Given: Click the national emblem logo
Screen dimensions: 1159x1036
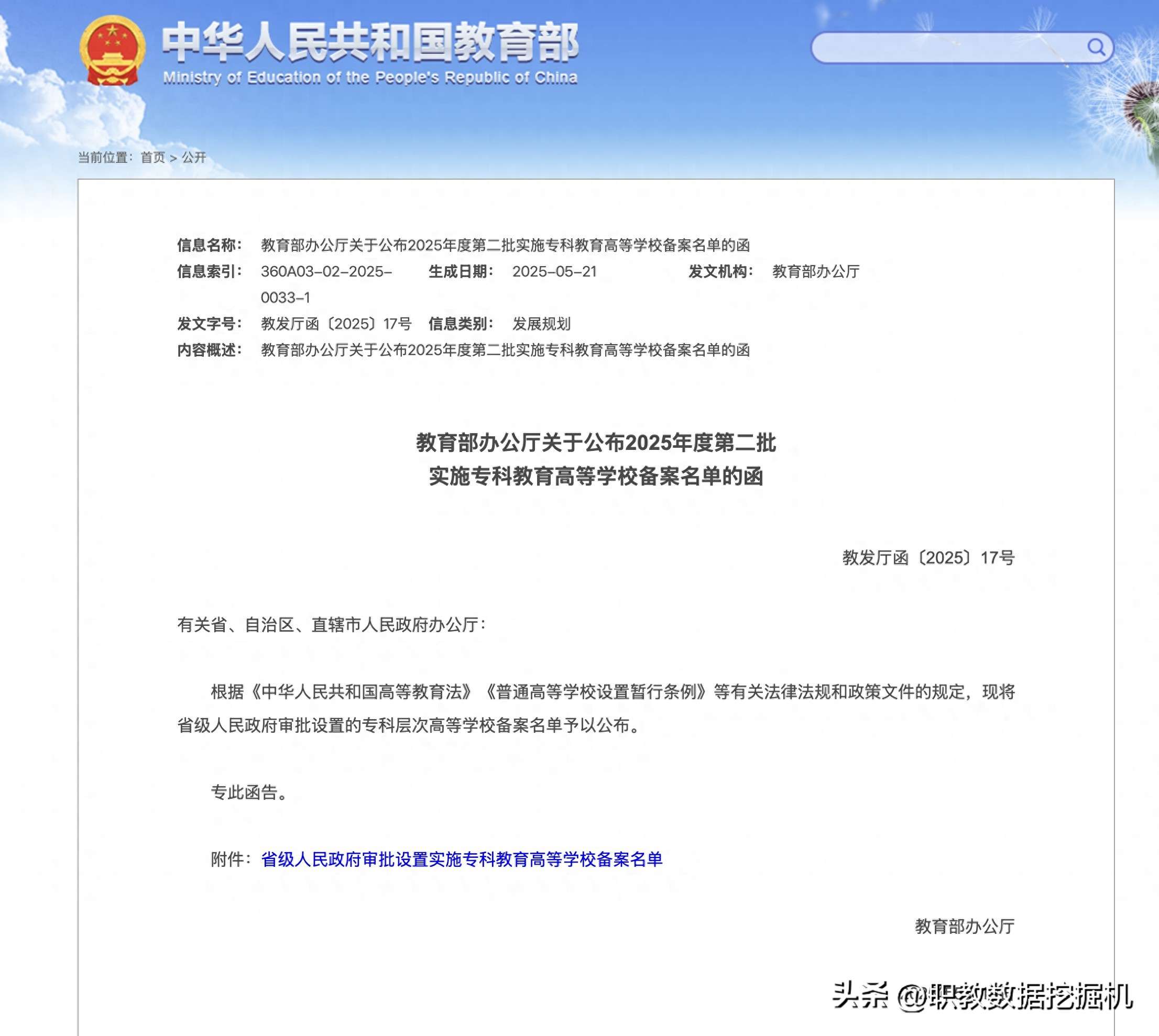Looking at the screenshot, I should point(112,51).
